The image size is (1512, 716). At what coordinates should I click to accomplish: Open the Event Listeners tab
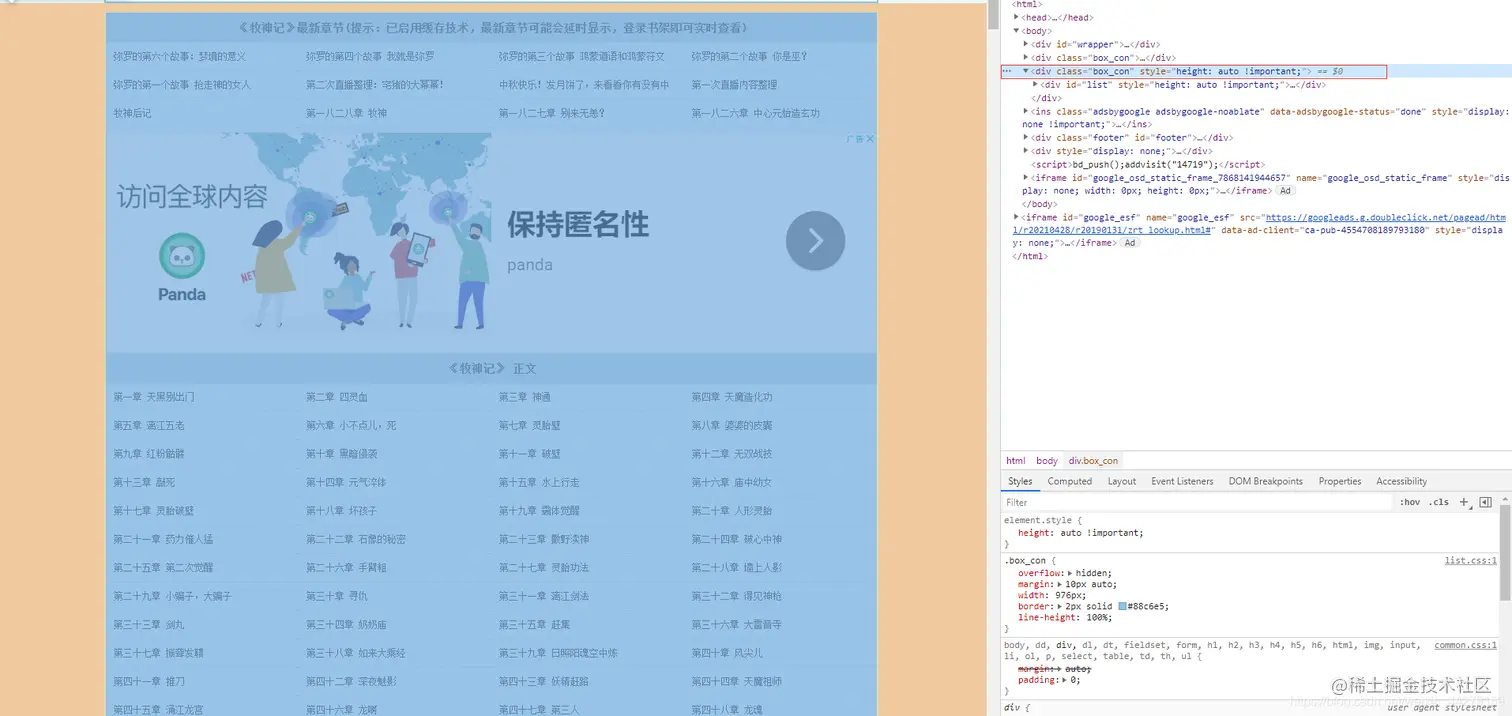click(1182, 481)
